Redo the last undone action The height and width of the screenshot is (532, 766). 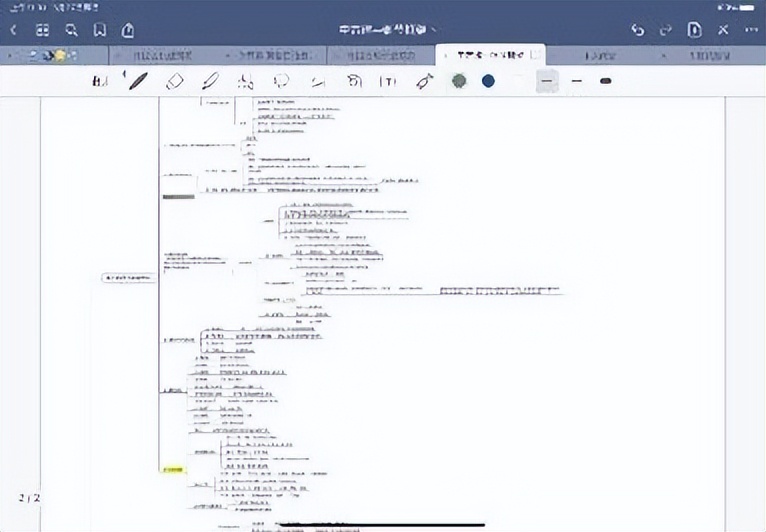point(665,30)
